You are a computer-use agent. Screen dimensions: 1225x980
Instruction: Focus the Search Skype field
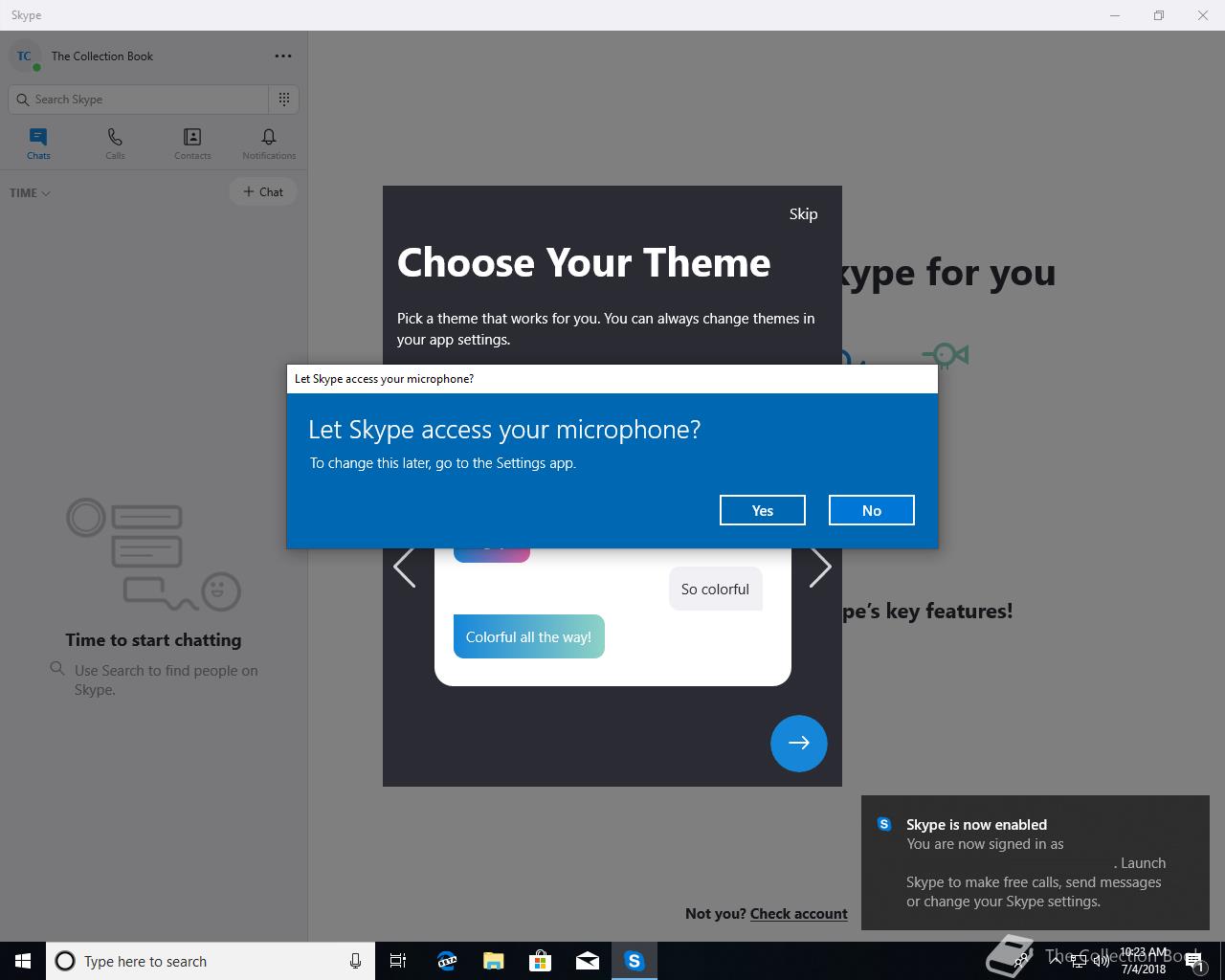click(x=139, y=99)
